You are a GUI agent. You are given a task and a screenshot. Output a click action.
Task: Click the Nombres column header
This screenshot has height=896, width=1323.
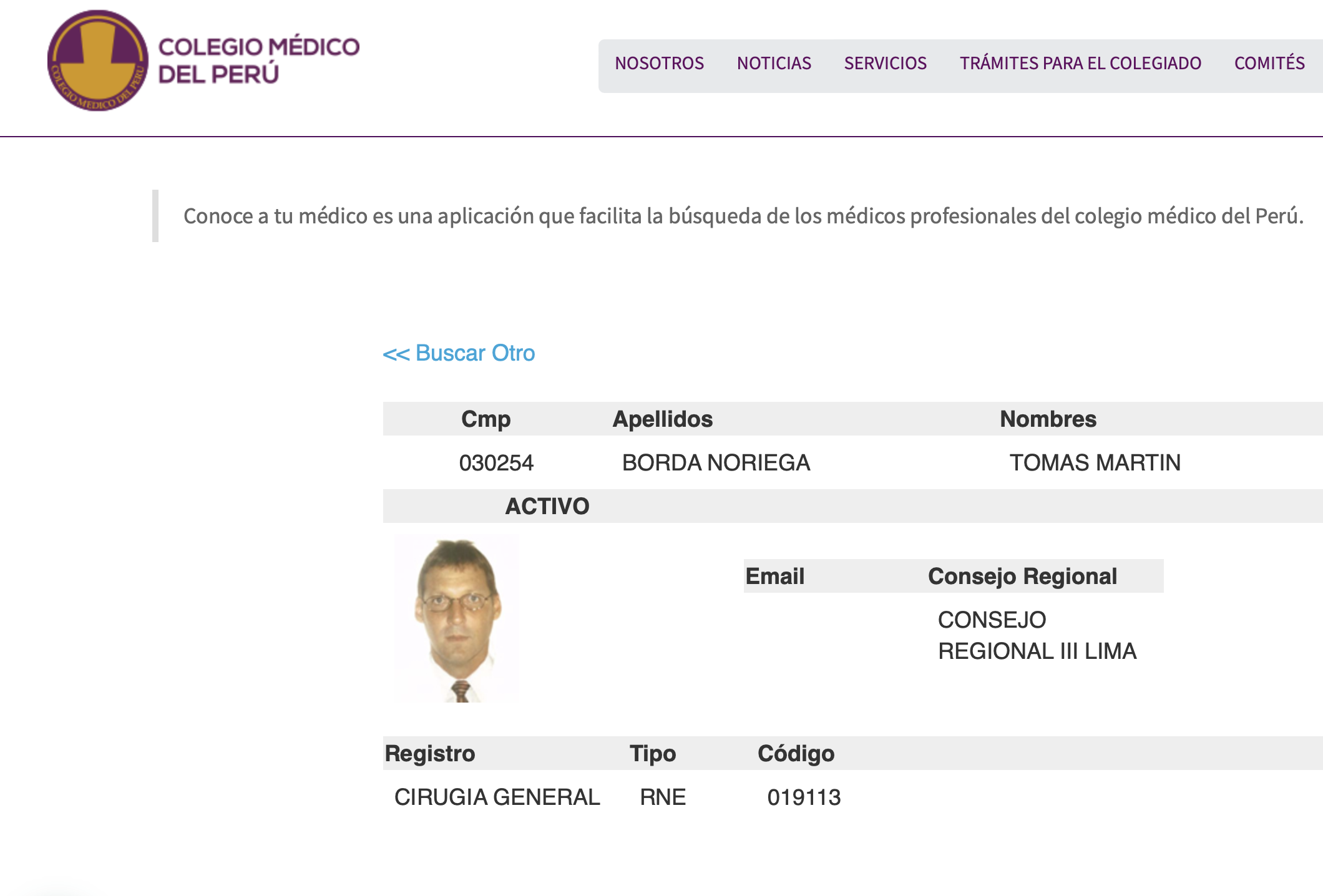1048,419
